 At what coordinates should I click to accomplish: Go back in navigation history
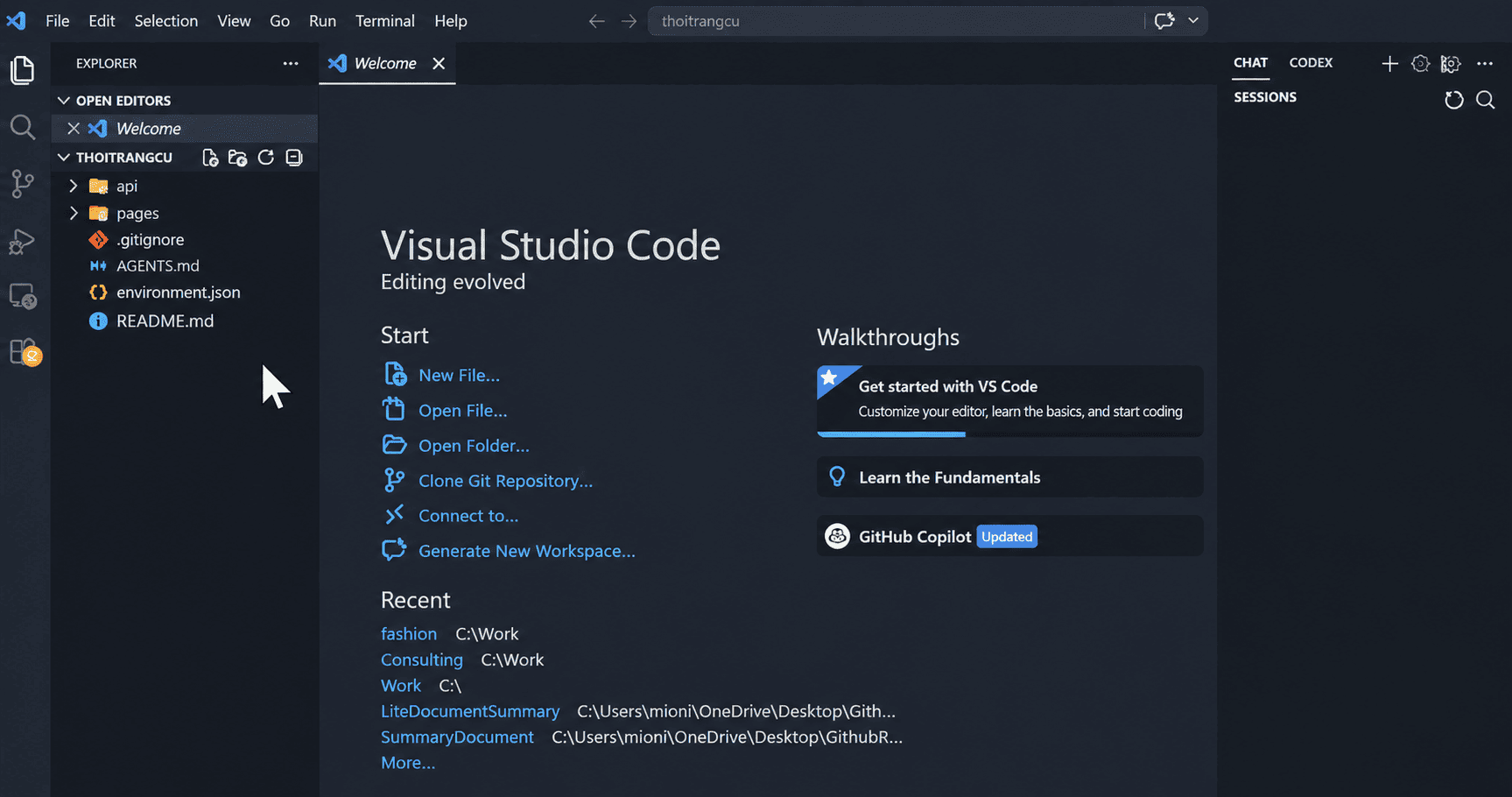coord(597,21)
